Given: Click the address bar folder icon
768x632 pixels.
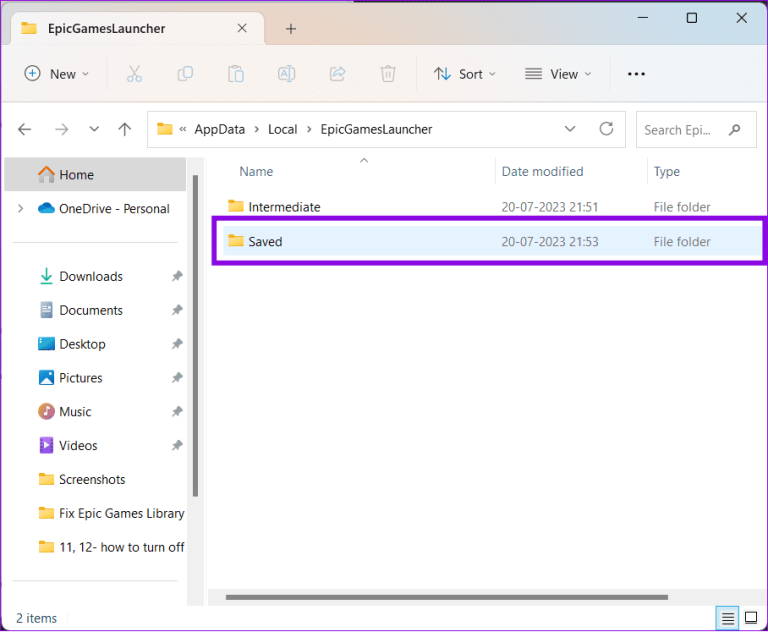Looking at the screenshot, I should tap(165, 129).
